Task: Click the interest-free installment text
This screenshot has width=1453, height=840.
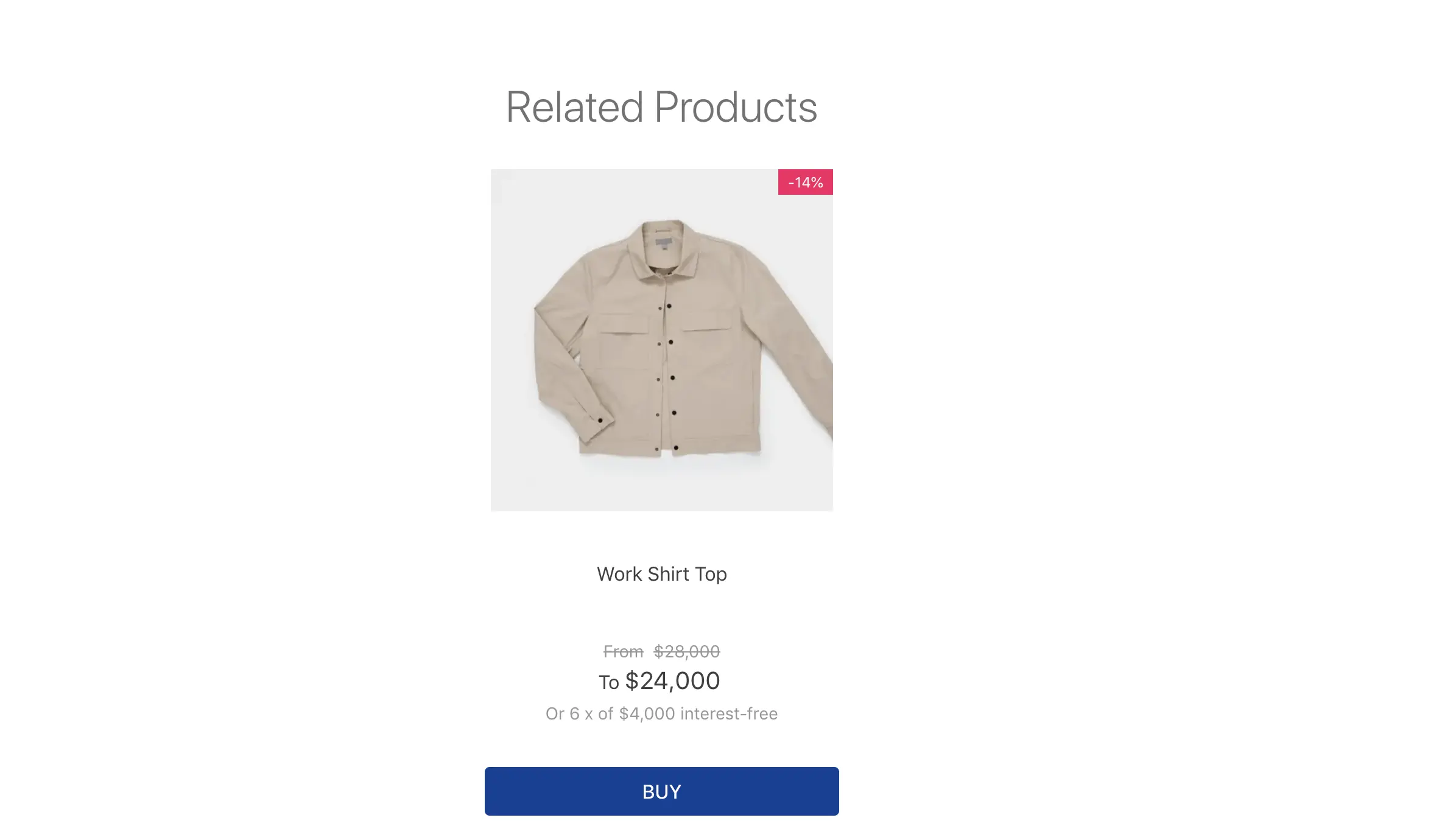Action: pos(661,713)
